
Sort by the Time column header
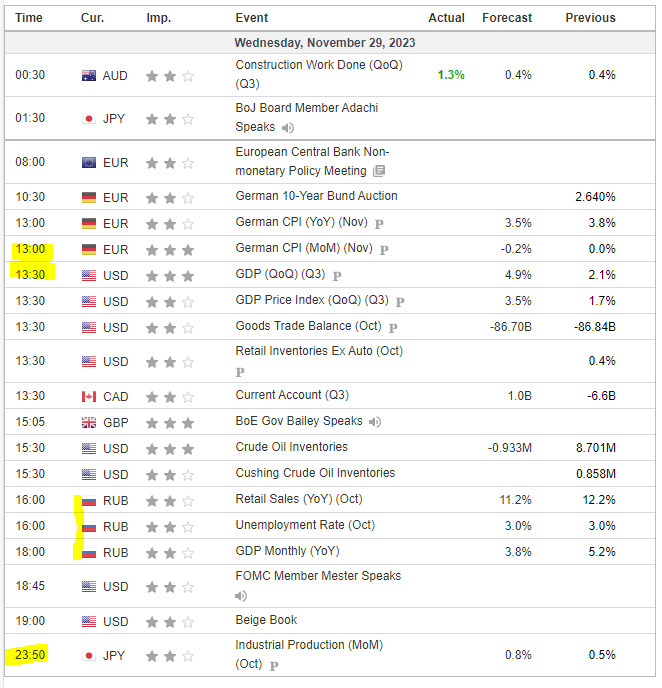click(29, 18)
